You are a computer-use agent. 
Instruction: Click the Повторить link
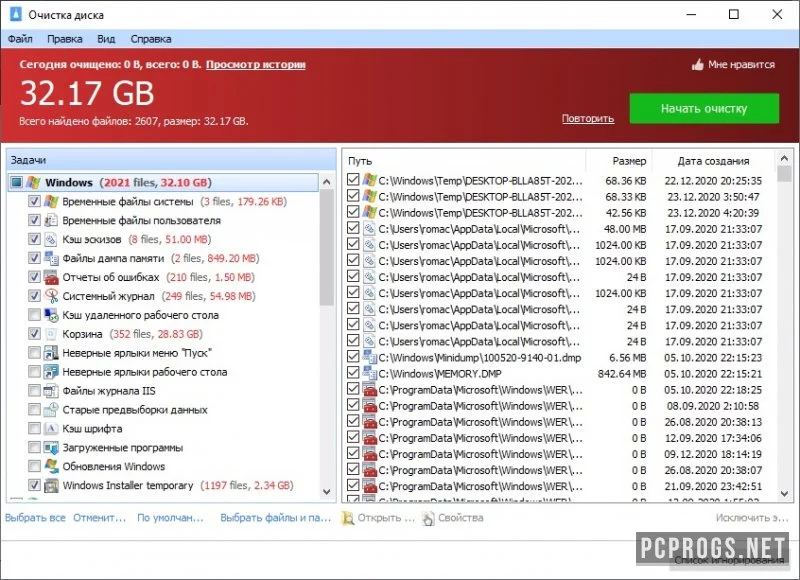(588, 118)
